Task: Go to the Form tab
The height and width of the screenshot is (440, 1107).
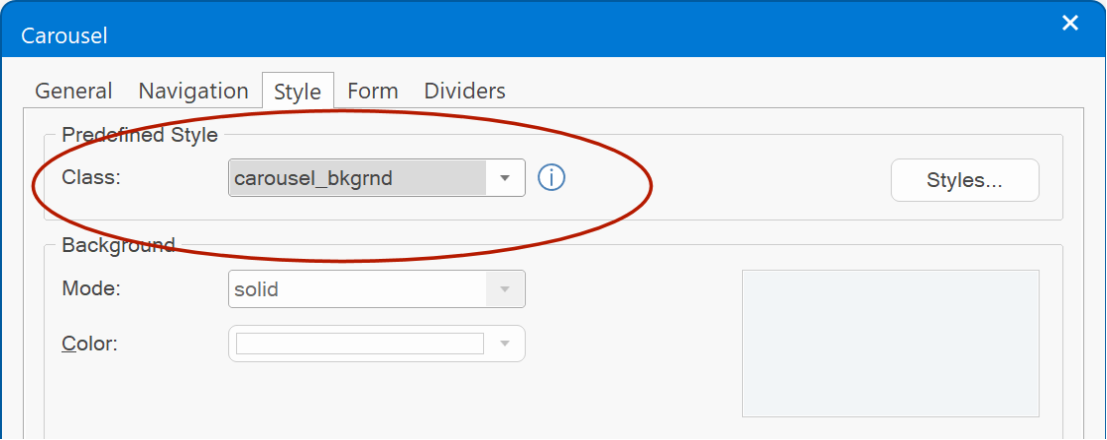Action: (x=373, y=91)
